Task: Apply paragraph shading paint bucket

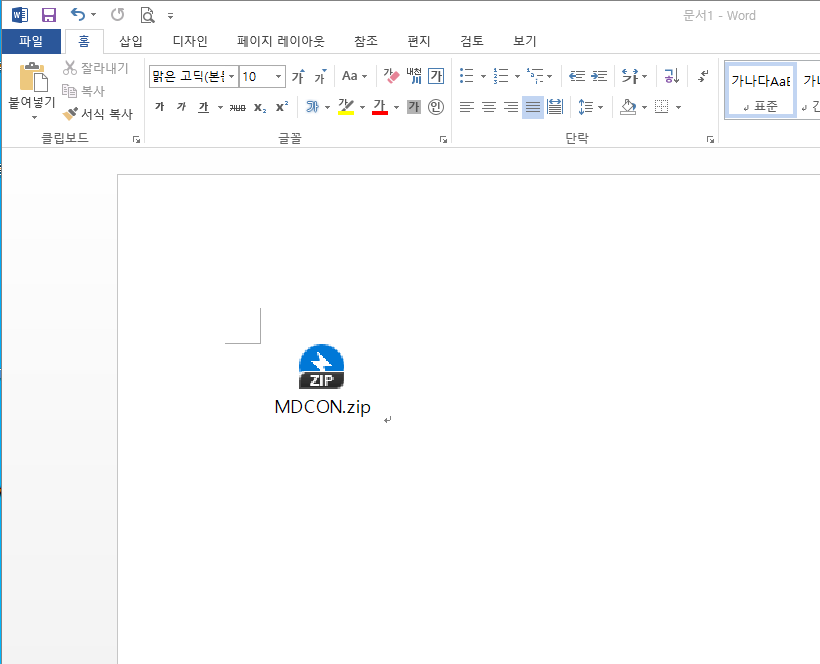Action: click(628, 107)
